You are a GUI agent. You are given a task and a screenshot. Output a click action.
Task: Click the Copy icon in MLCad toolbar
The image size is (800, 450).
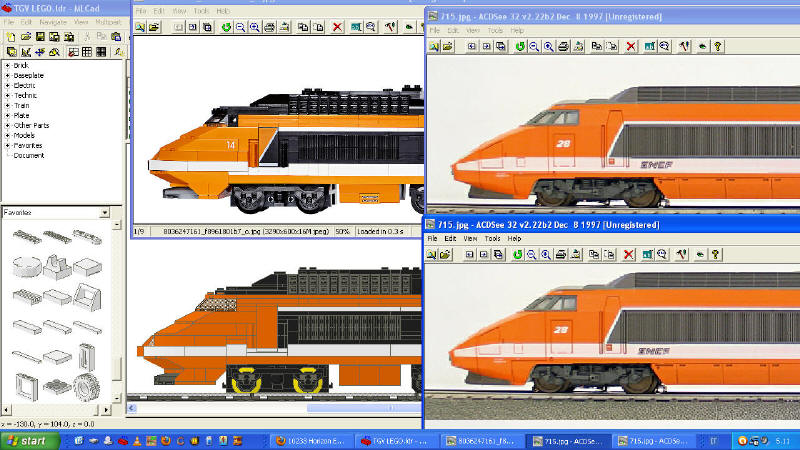[102, 37]
